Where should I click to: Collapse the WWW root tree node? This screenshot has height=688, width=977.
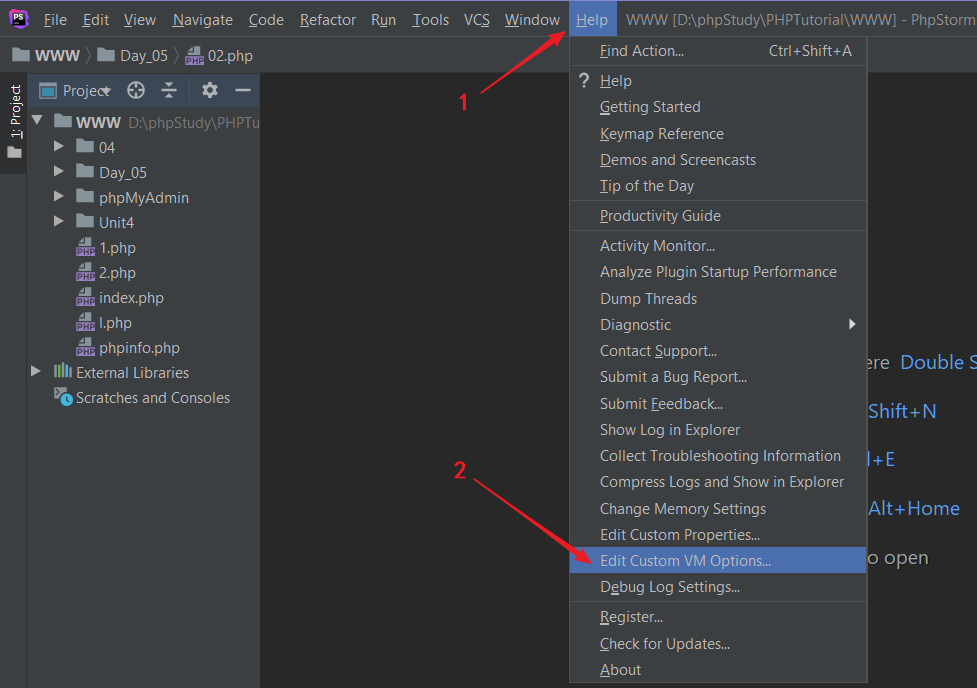(x=37, y=120)
